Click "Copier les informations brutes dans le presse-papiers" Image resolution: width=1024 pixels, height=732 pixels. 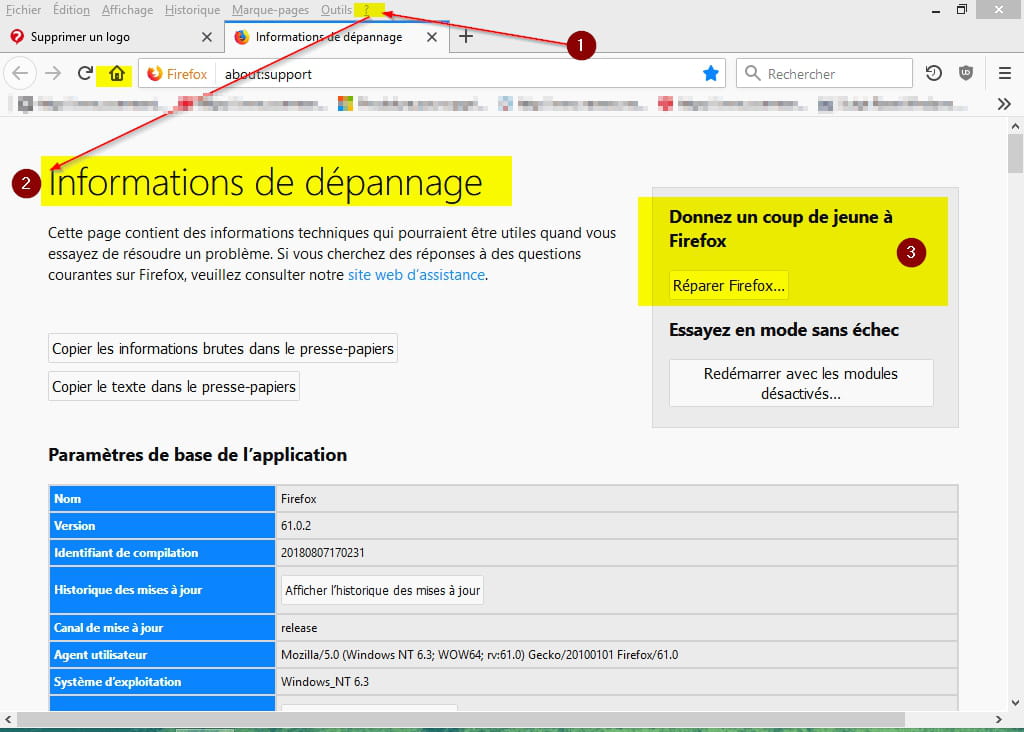pyautogui.click(x=223, y=349)
